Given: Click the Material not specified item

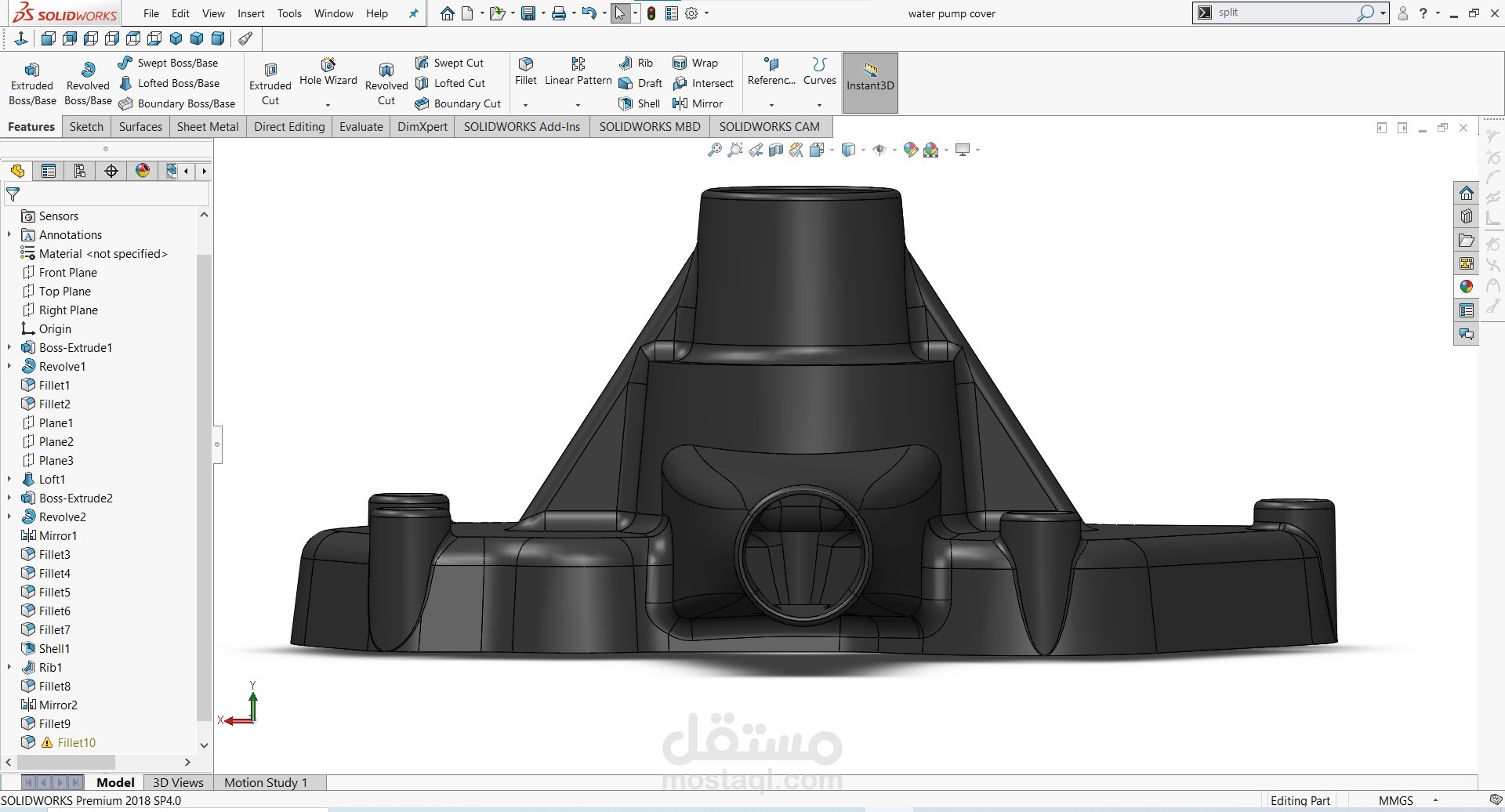Looking at the screenshot, I should point(103,253).
